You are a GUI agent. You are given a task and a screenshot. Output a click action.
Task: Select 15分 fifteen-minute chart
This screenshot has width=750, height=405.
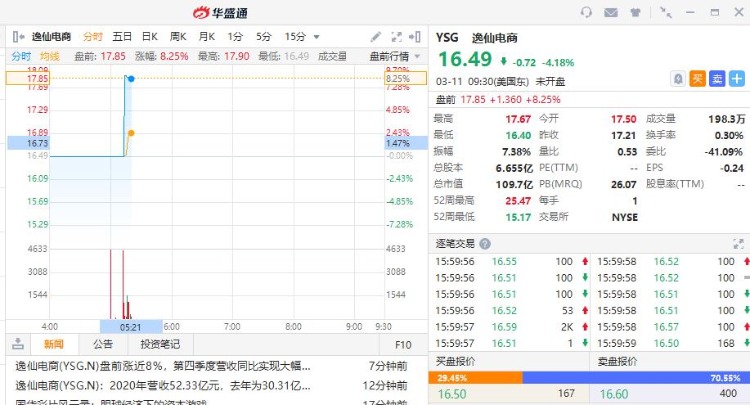tap(295, 37)
